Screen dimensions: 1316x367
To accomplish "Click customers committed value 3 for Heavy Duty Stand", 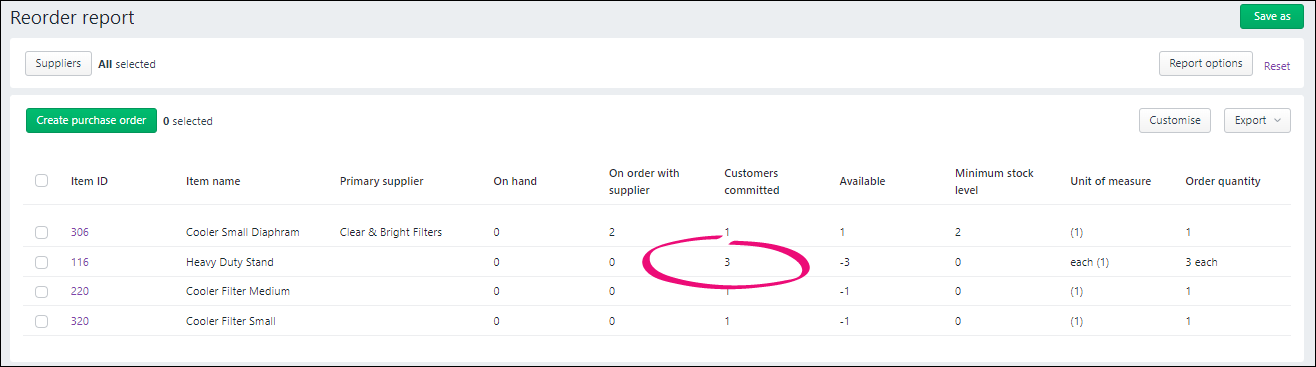I will pyautogui.click(x=727, y=262).
